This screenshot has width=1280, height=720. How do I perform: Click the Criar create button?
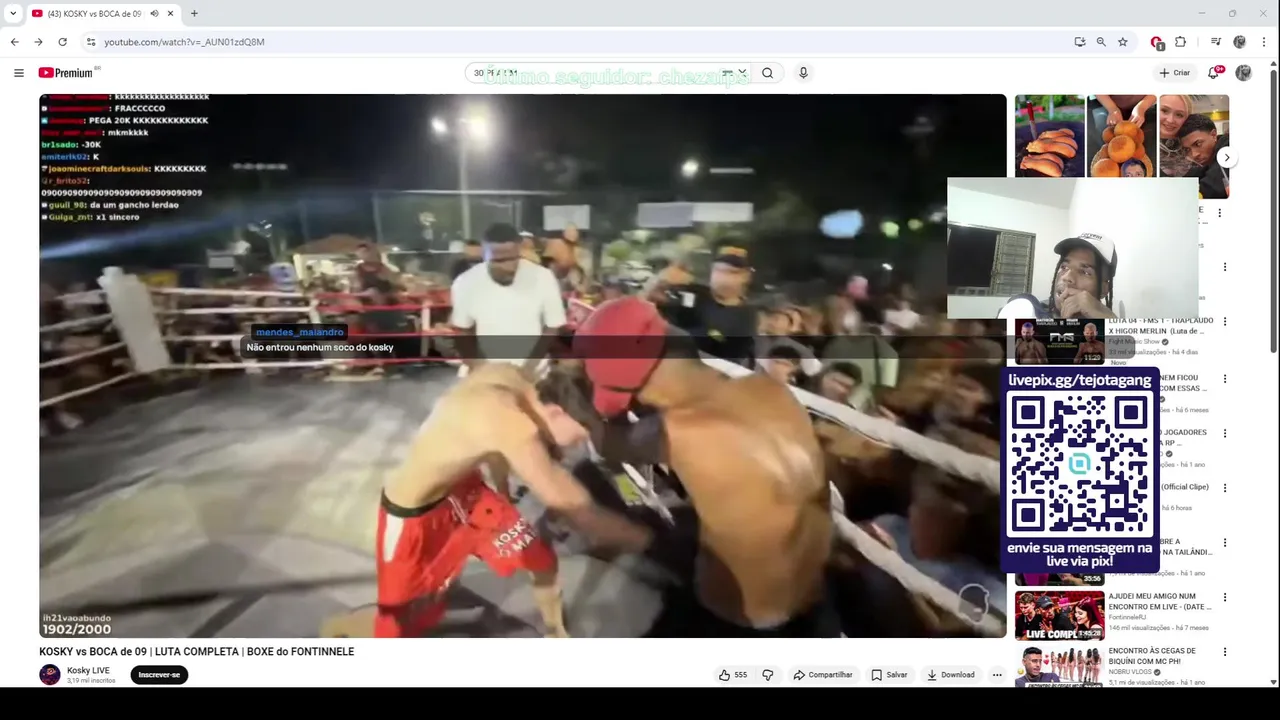coord(1175,73)
